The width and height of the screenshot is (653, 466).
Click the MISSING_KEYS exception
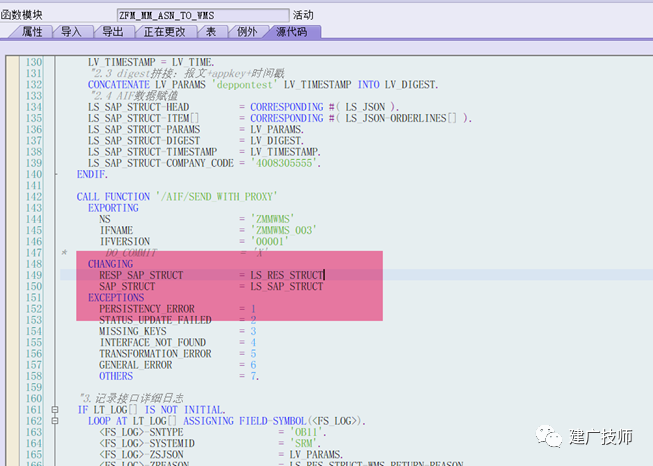pos(132,331)
